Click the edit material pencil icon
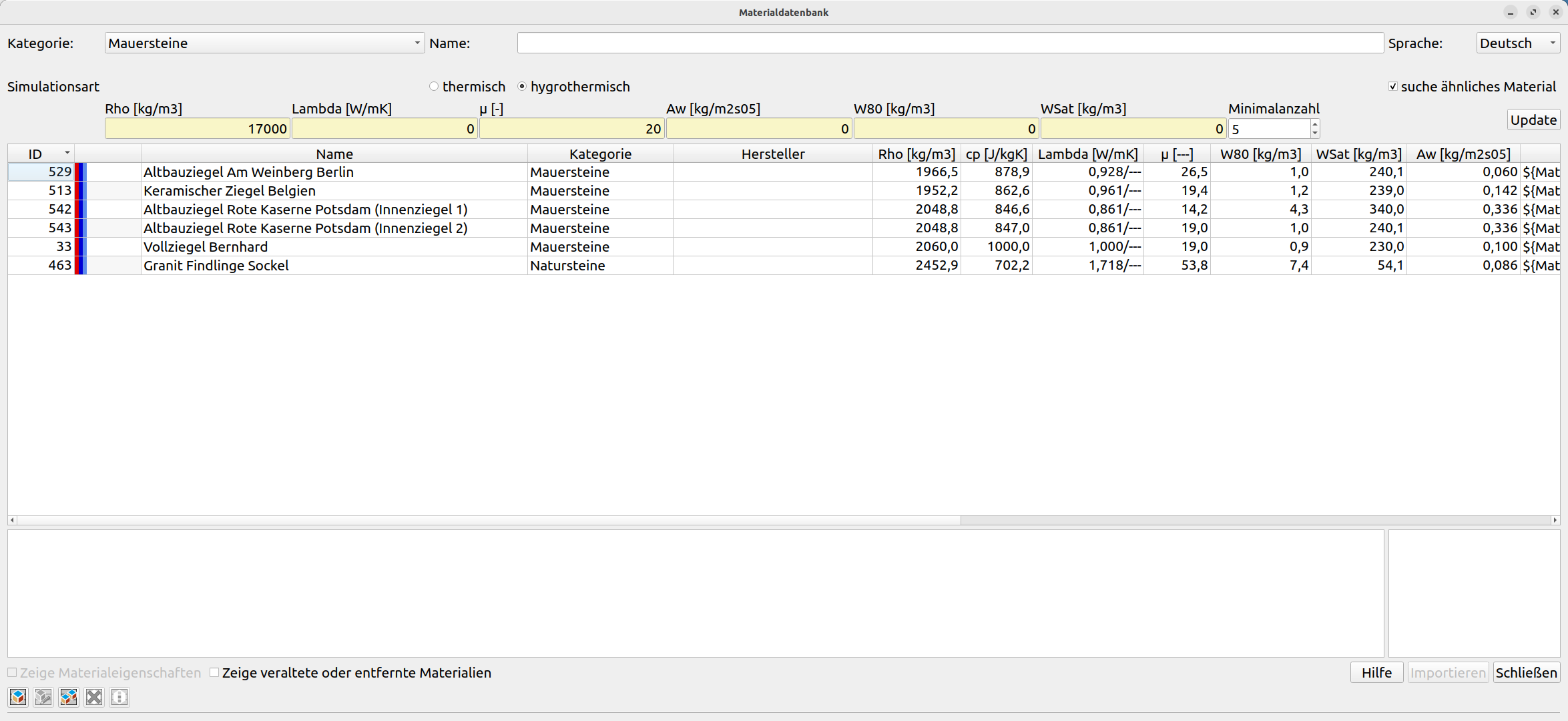Image resolution: width=1568 pixels, height=721 pixels. [x=43, y=697]
